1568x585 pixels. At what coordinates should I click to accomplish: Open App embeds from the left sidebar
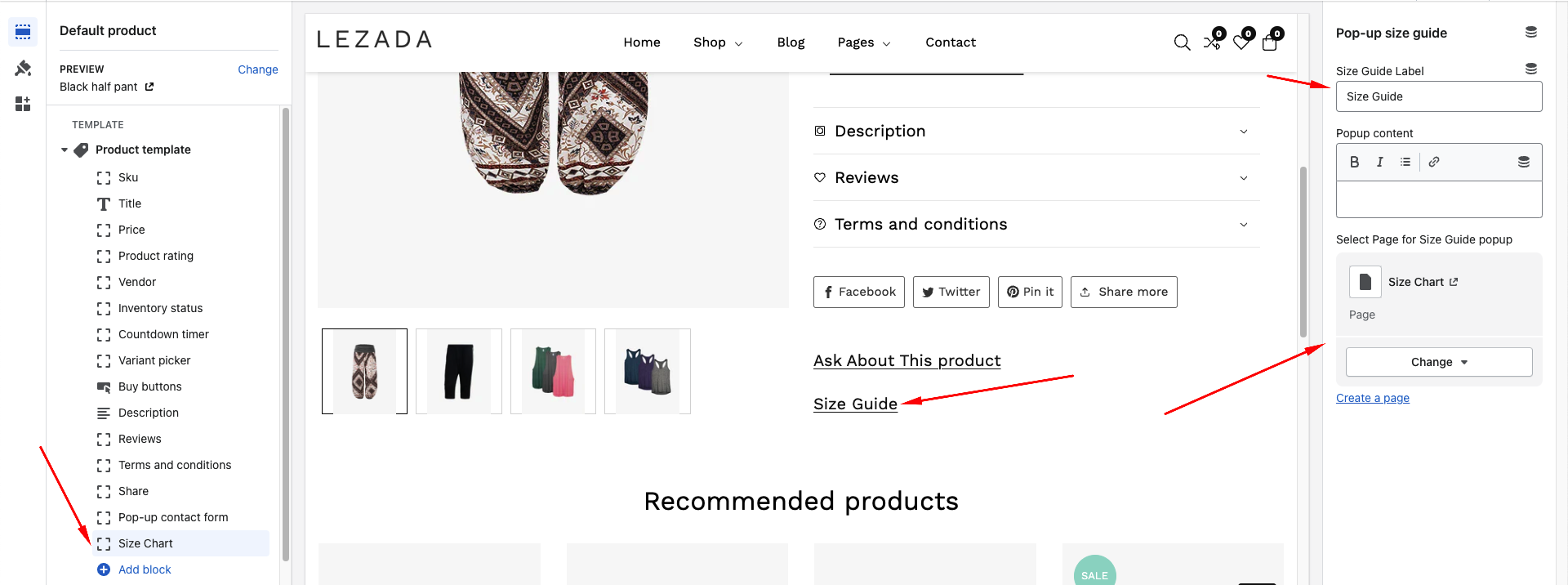pyautogui.click(x=23, y=103)
